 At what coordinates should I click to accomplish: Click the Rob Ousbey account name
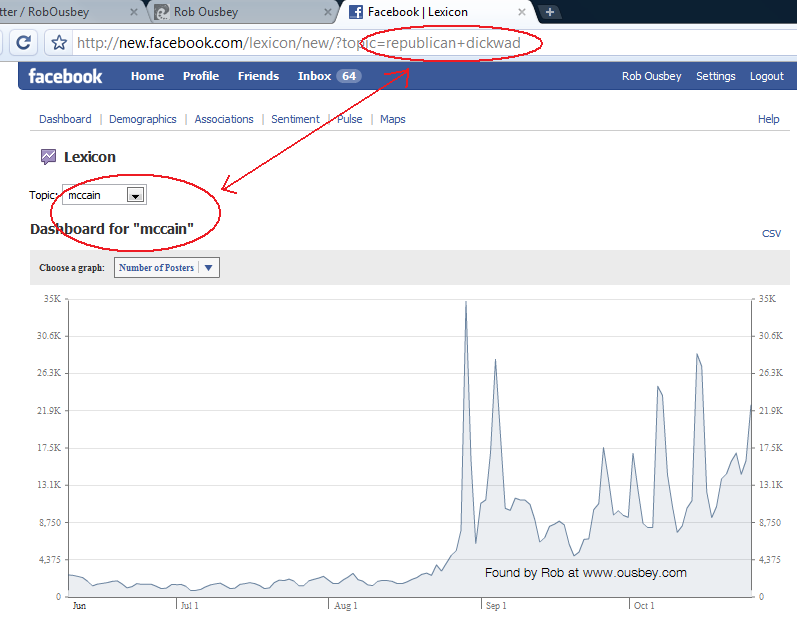tap(651, 76)
